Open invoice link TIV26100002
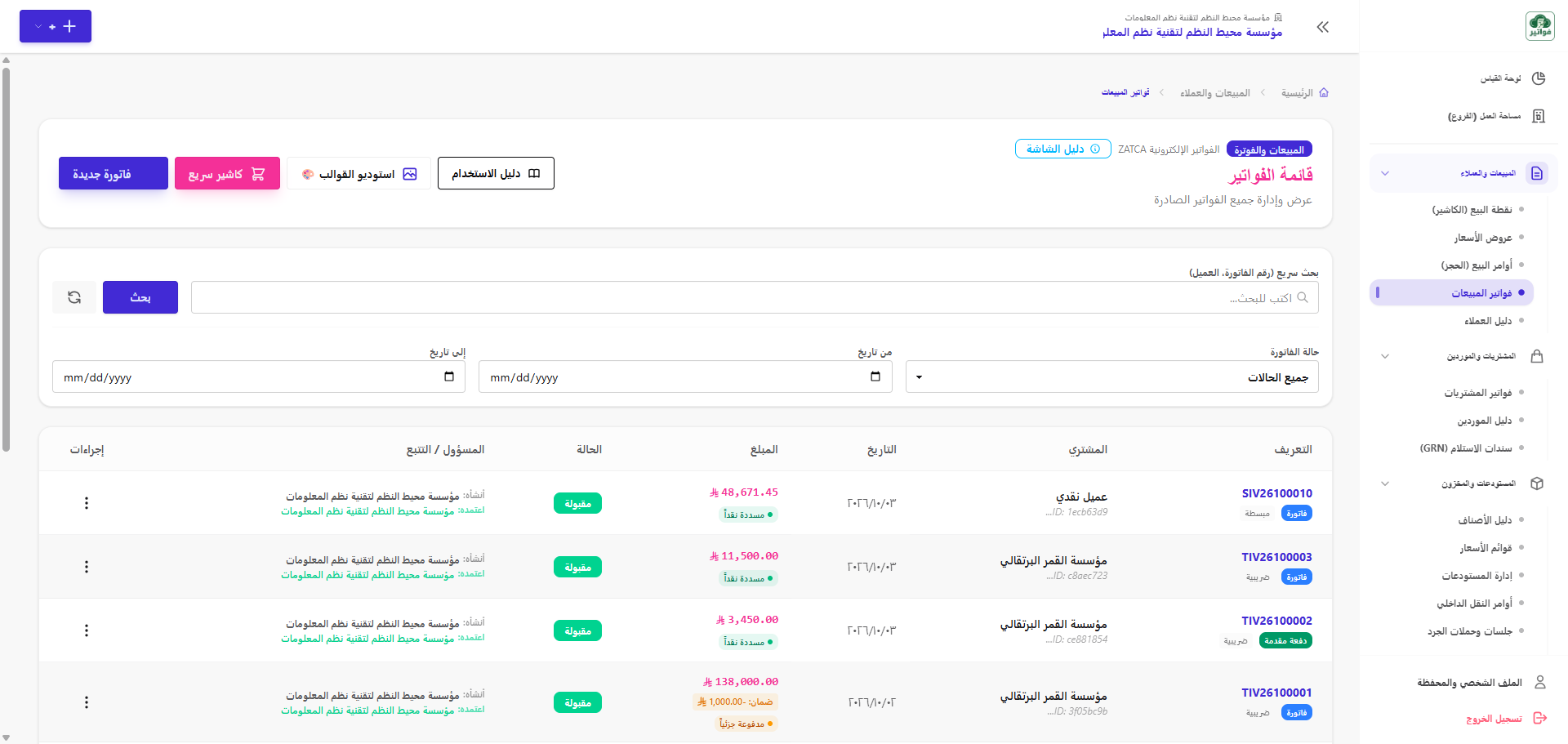 [1277, 621]
